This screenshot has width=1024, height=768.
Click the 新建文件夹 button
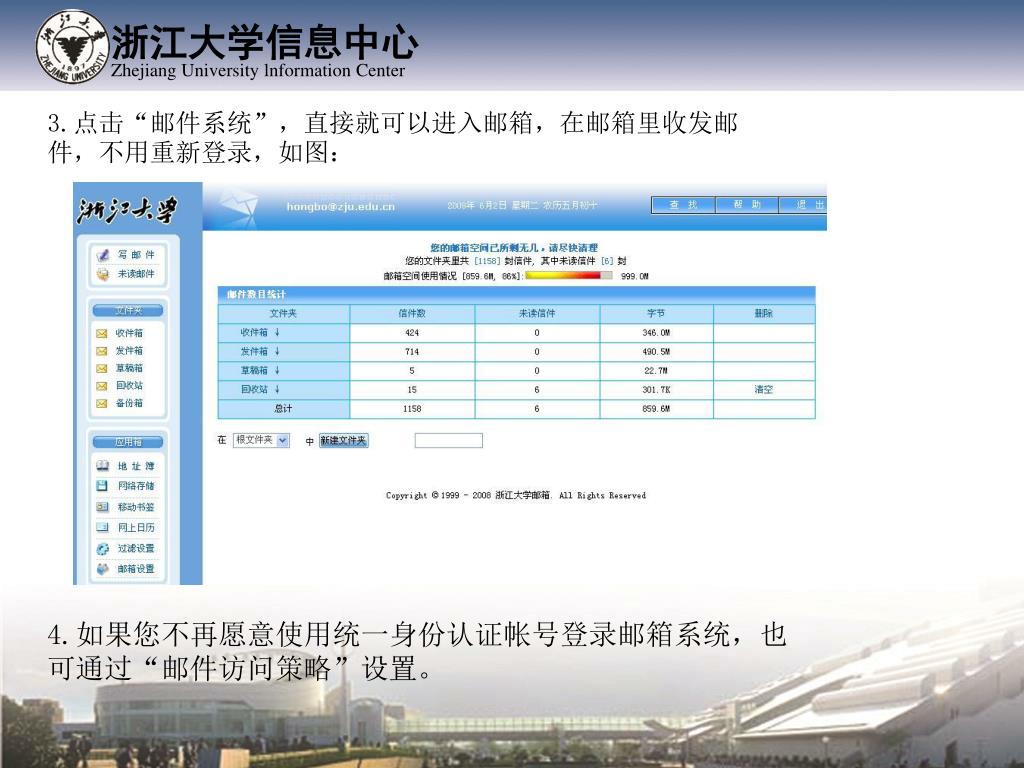coord(344,441)
